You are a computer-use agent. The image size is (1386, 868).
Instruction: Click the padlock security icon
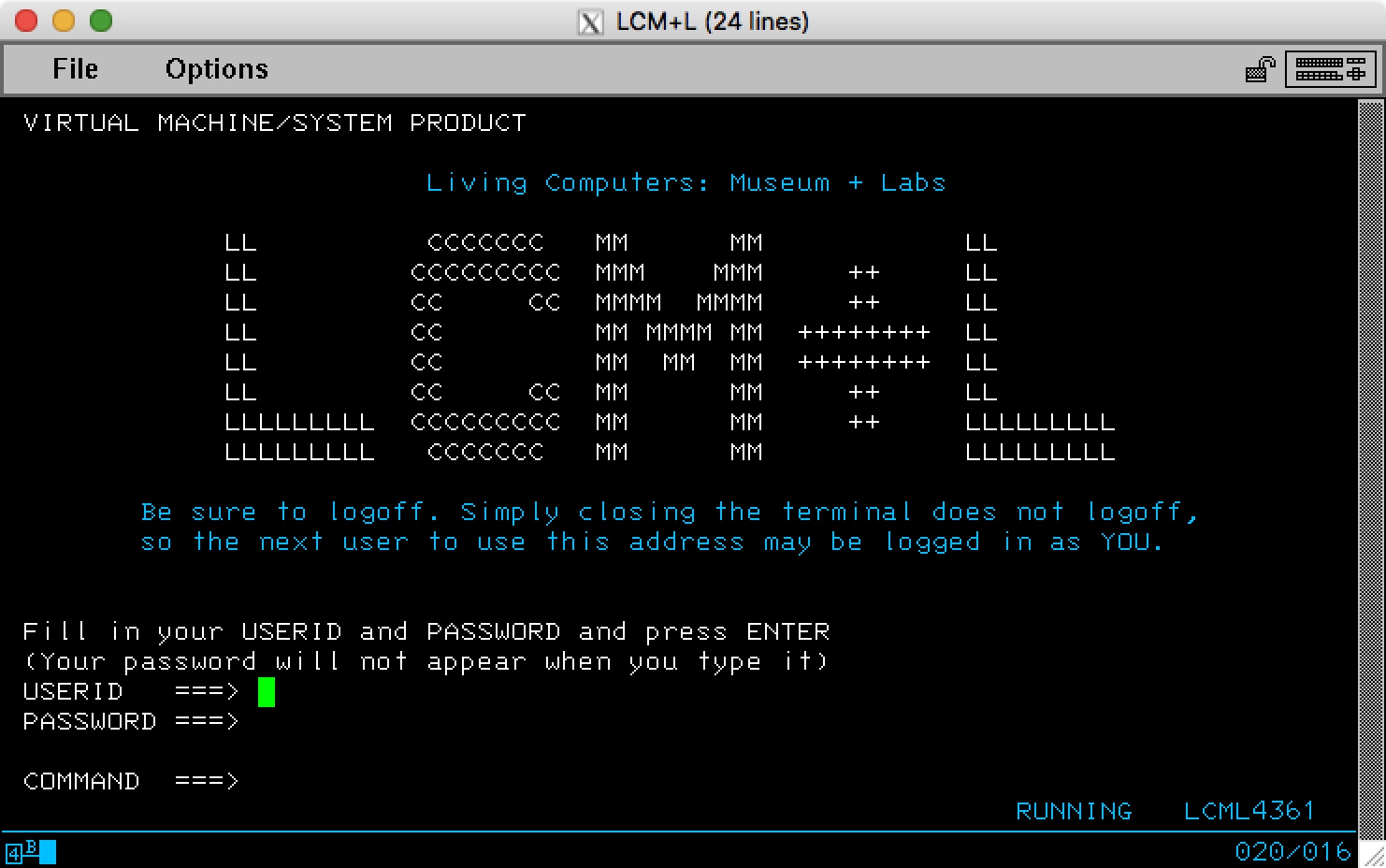pos(1260,69)
